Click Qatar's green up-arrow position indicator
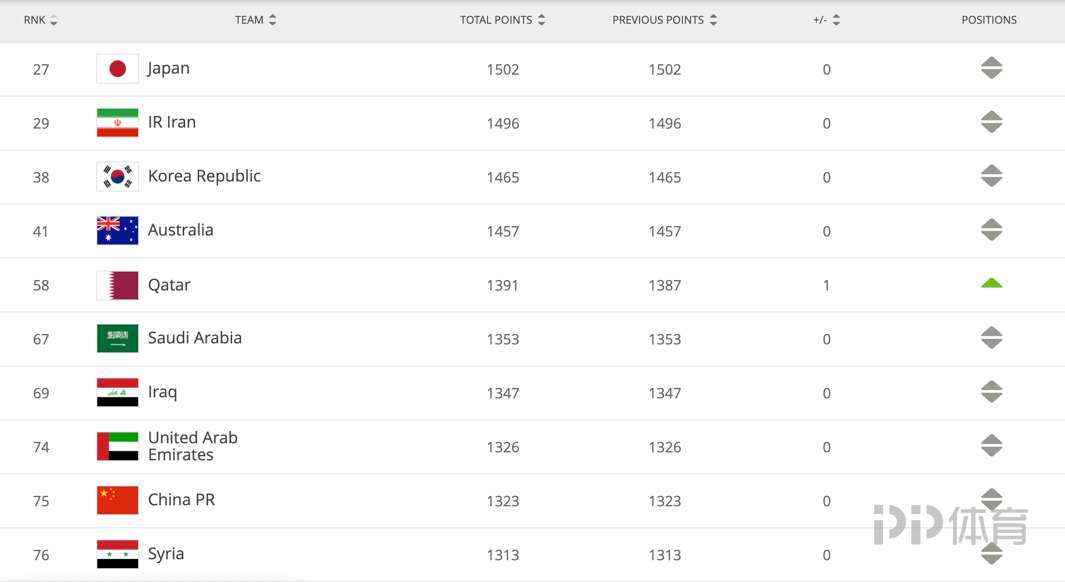The image size is (1065, 582). (x=992, y=283)
